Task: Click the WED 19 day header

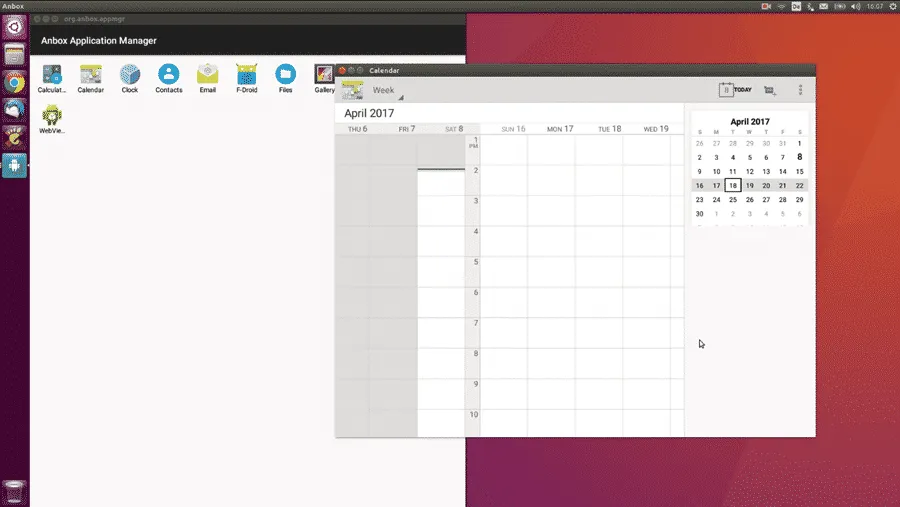Action: coord(656,129)
